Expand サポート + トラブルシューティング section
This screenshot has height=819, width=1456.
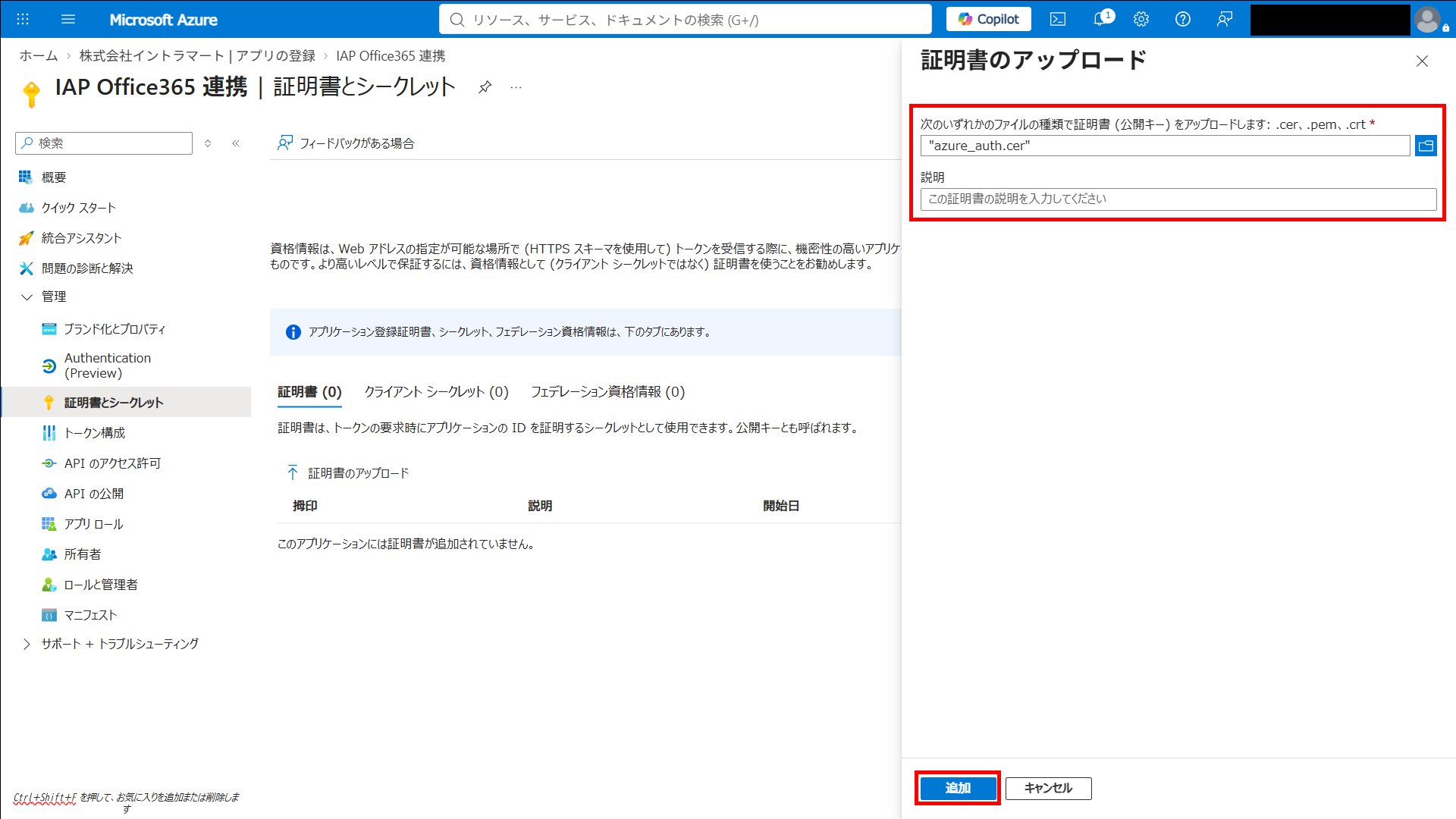27,644
